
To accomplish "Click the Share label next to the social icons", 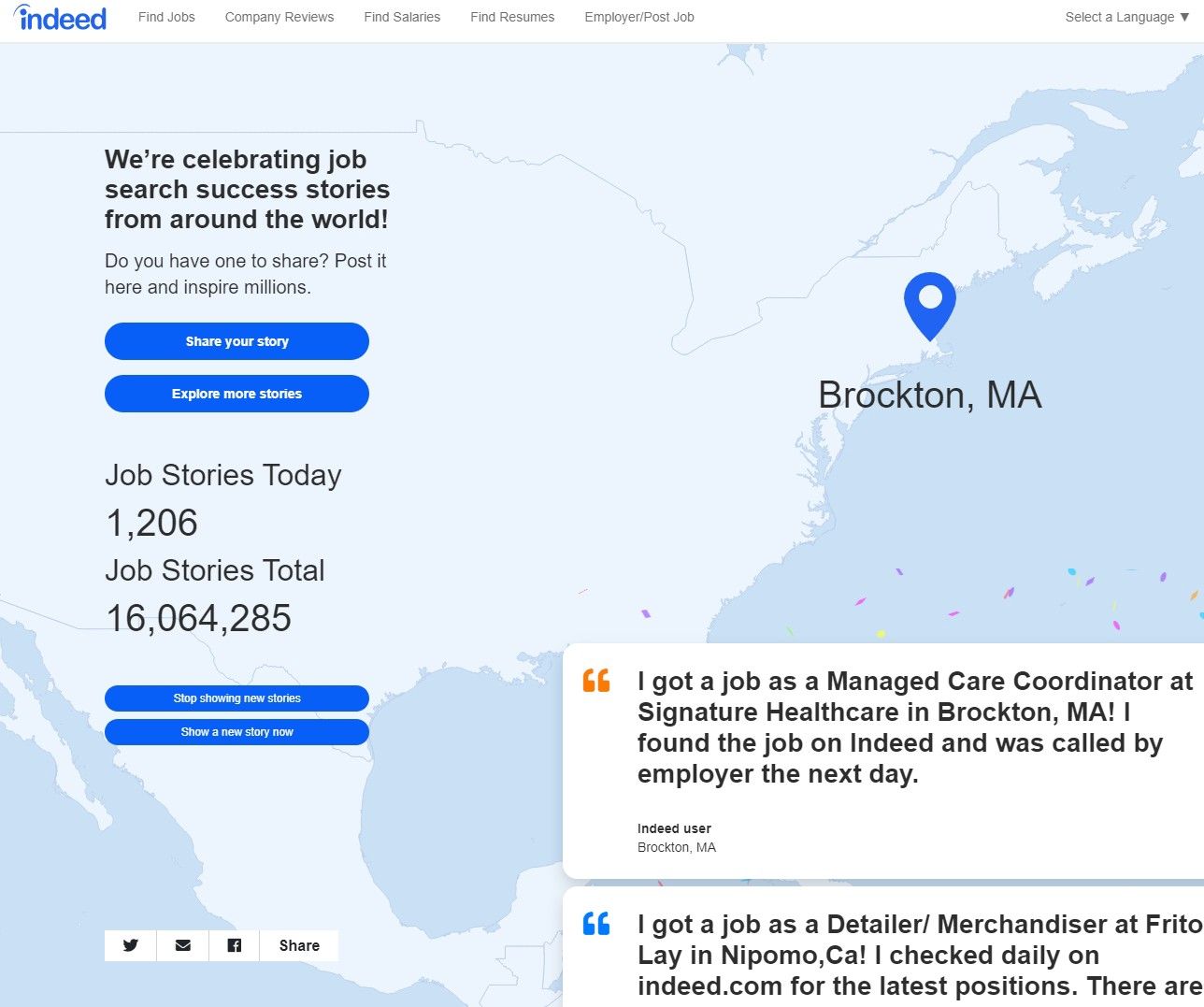I will tap(299, 945).
